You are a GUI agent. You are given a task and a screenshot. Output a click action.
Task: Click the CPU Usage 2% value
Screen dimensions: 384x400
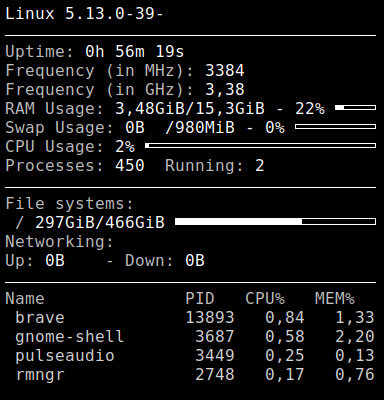(x=125, y=147)
